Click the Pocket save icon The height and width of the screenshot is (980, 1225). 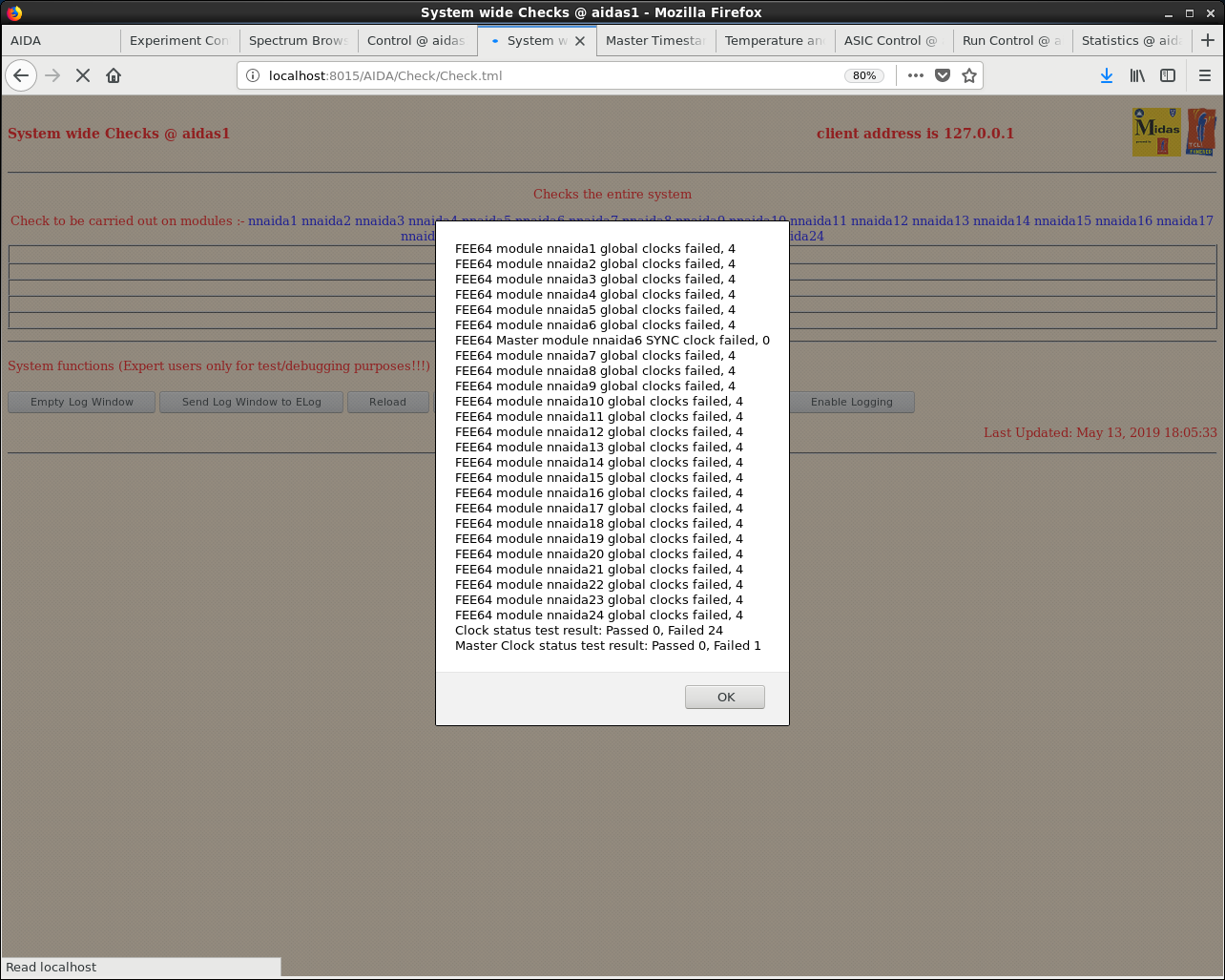[x=943, y=75]
